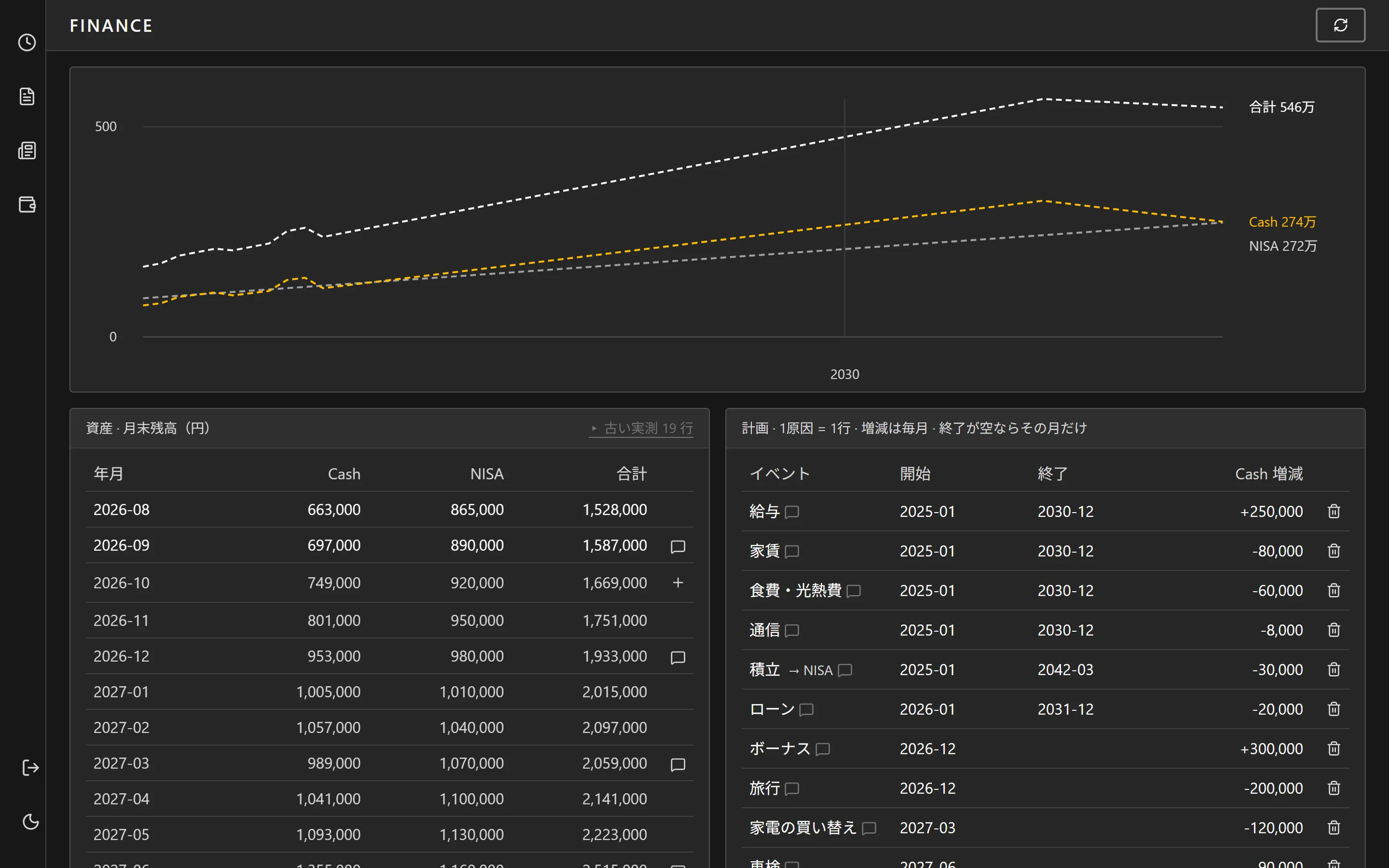
Task: Open the note icon beside 給与
Action: pos(792,512)
